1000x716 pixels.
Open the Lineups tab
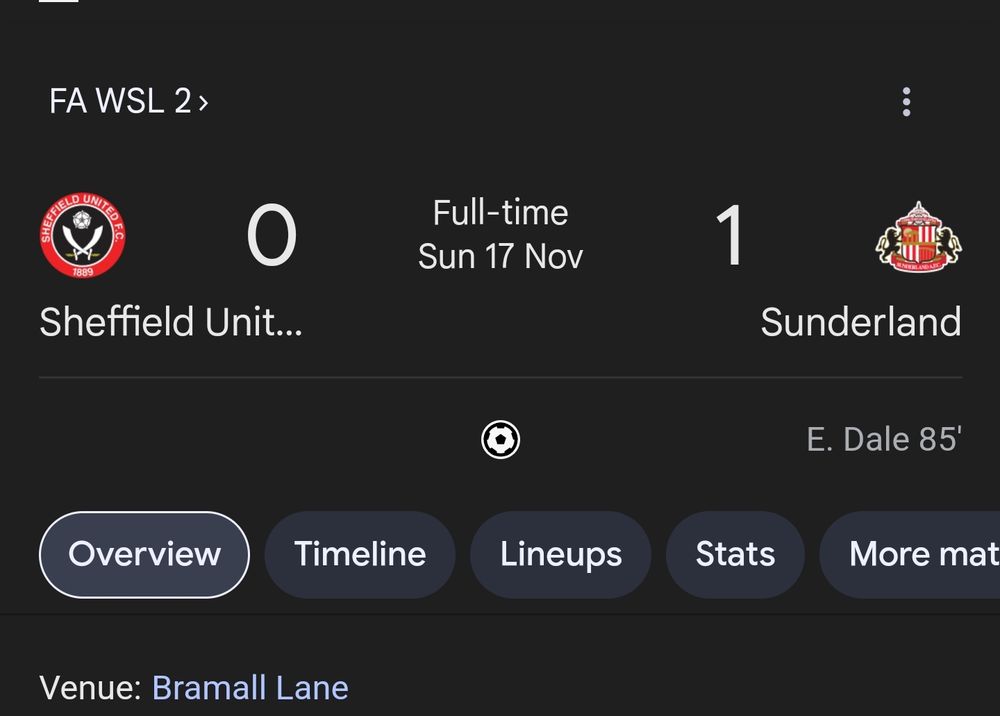coord(561,554)
